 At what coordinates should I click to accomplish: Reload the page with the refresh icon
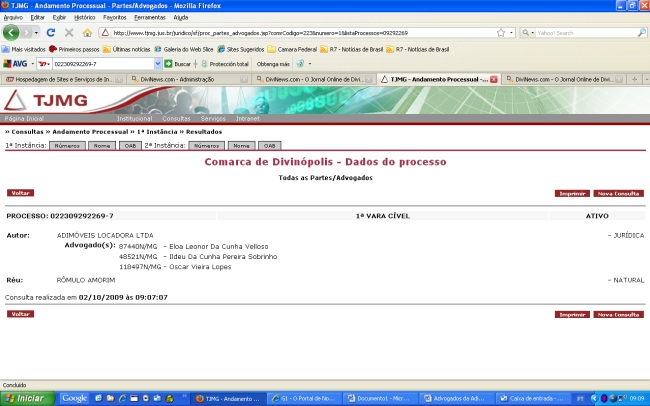click(x=51, y=32)
